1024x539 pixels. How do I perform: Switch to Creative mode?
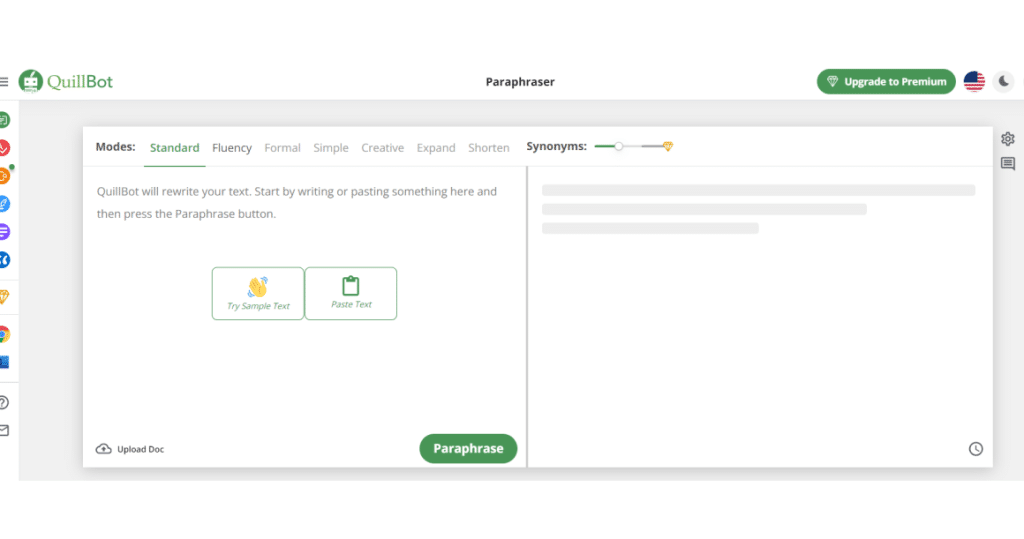point(383,148)
